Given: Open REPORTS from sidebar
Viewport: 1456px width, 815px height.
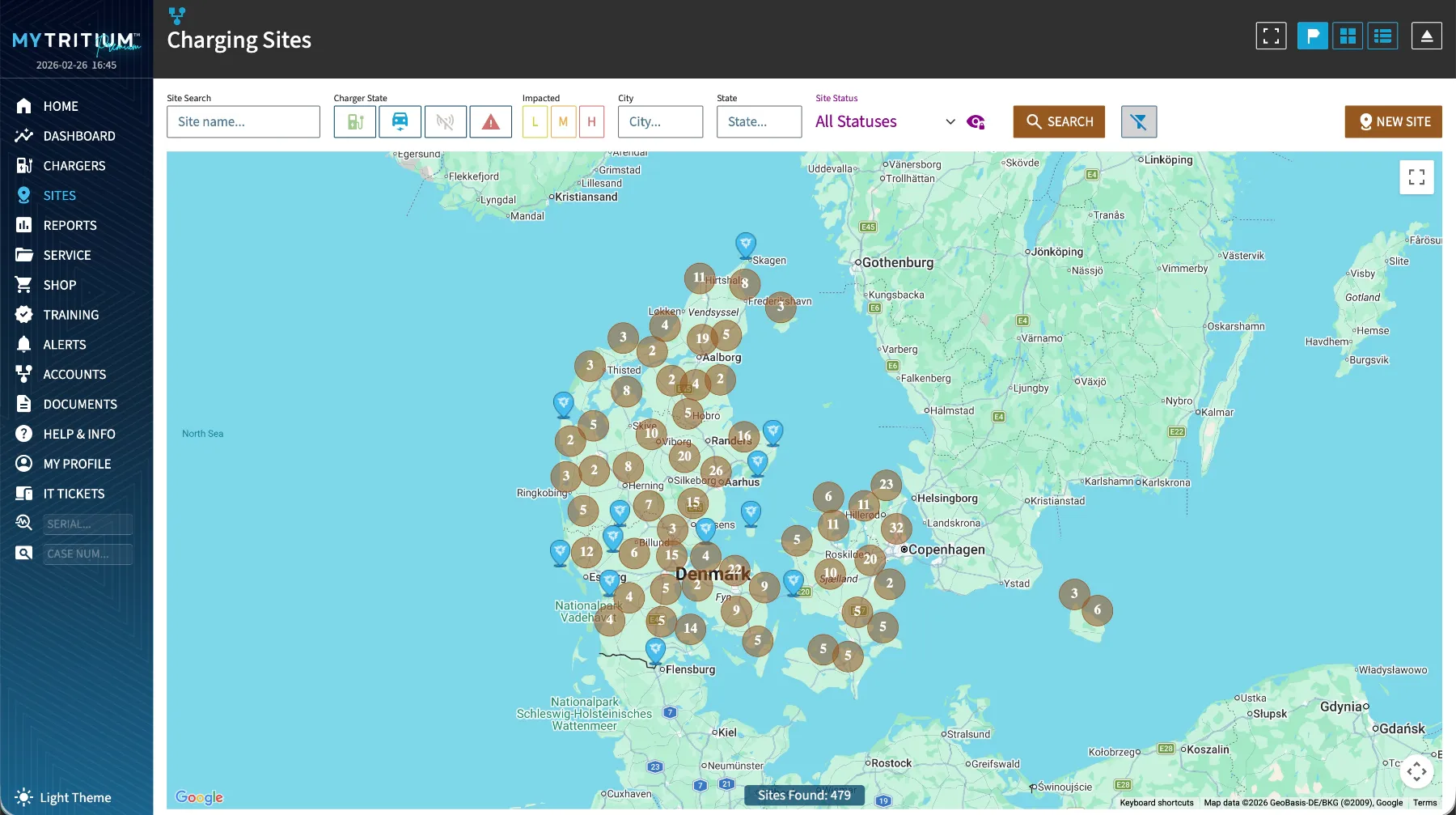Looking at the screenshot, I should tap(70, 226).
